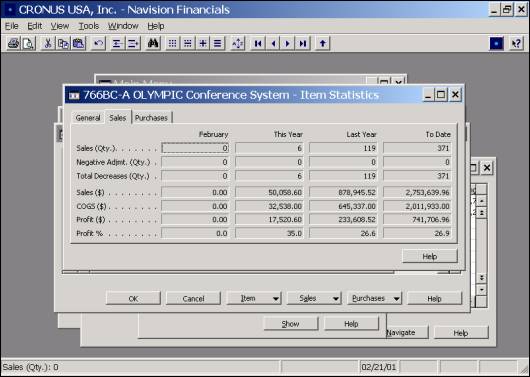Switch to the General tab
This screenshot has width=530, height=377.
point(88,118)
